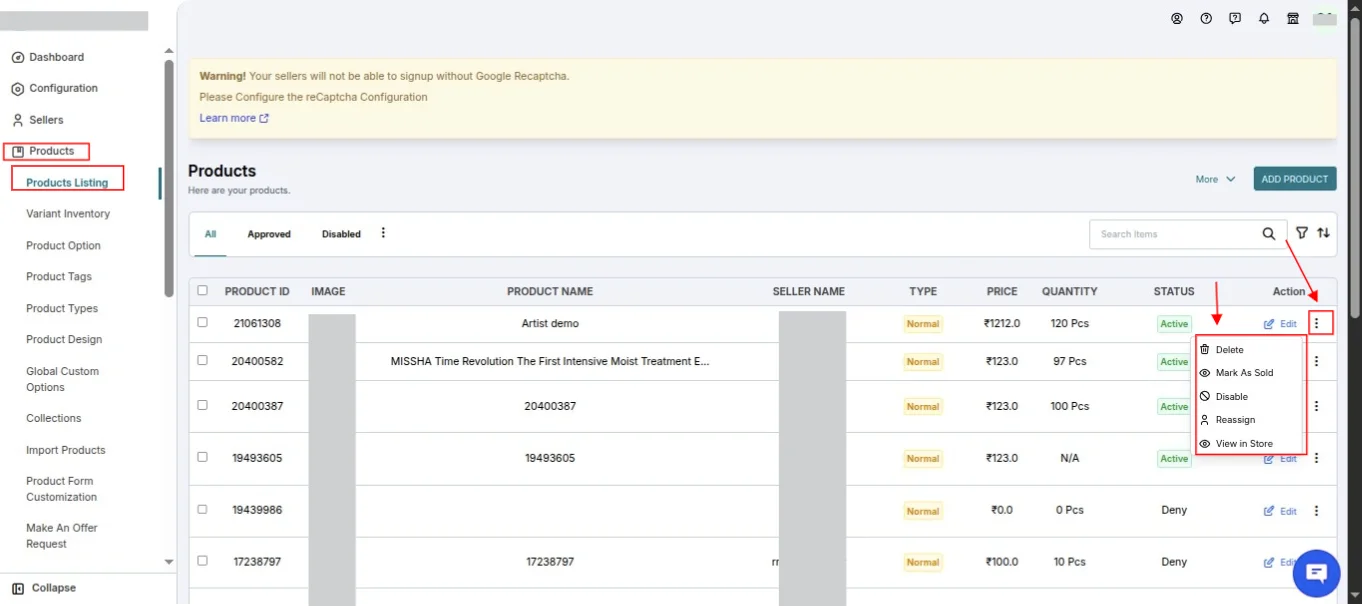1365x606 pixels.
Task: Click Edit for product 19439986
Action: 1280,511
